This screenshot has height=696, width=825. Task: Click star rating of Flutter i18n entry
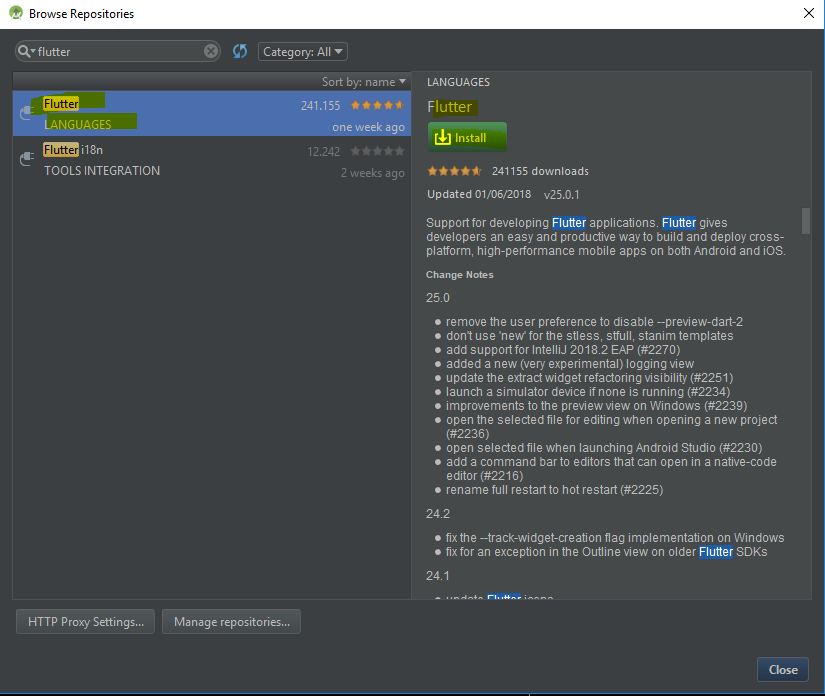coord(377,151)
